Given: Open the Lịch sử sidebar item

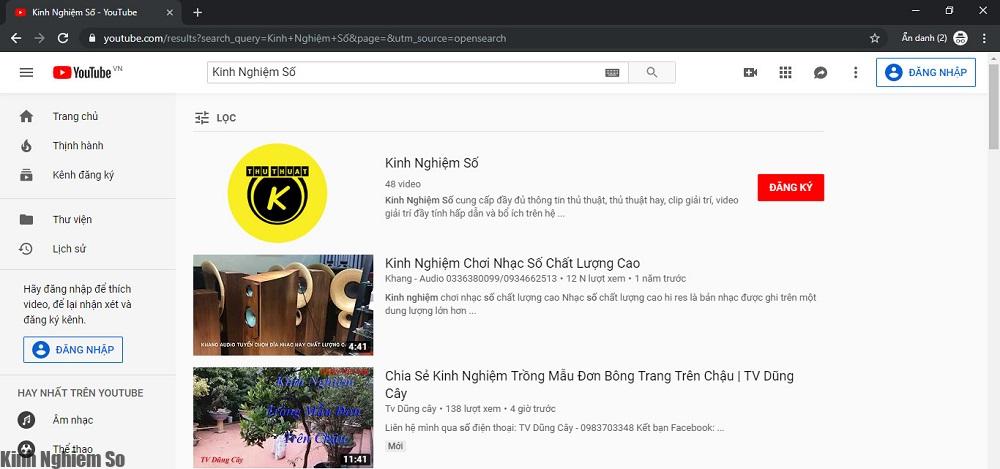Looking at the screenshot, I should (x=87, y=249).
